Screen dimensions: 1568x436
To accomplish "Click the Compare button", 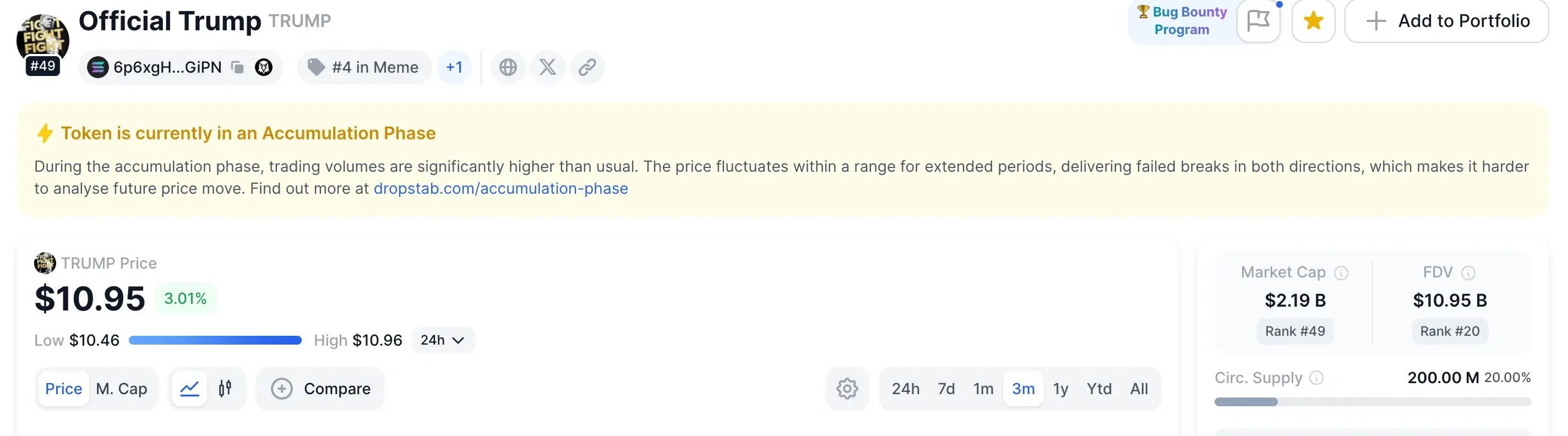I will point(320,389).
